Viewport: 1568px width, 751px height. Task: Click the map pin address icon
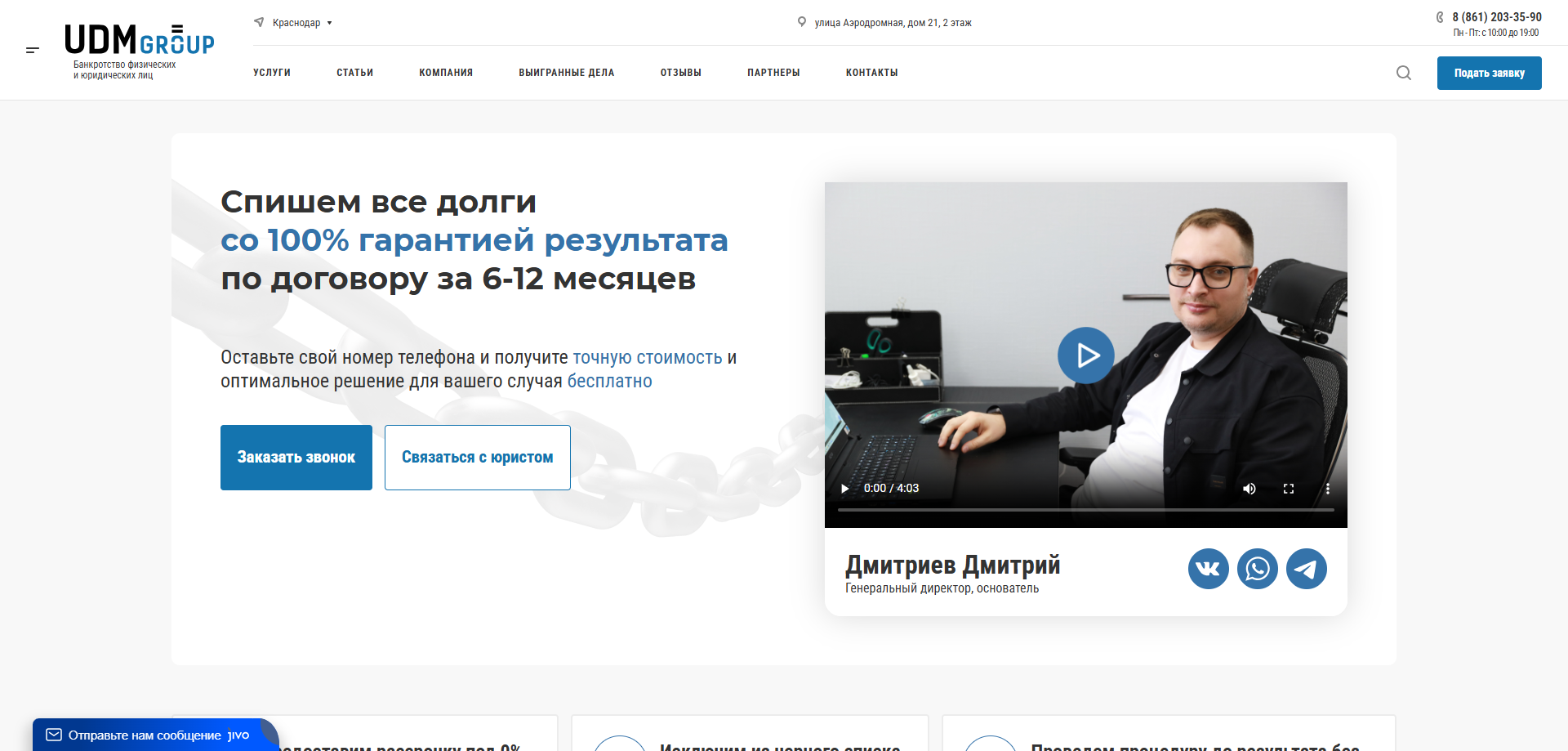tap(802, 22)
